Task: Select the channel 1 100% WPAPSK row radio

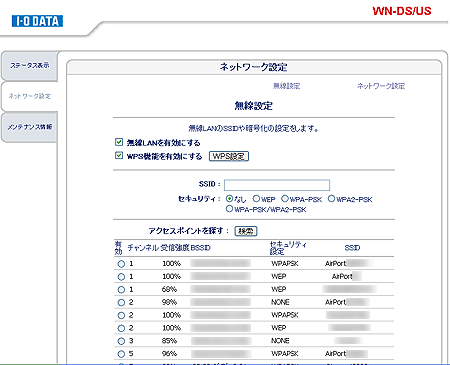Action: click(121, 264)
